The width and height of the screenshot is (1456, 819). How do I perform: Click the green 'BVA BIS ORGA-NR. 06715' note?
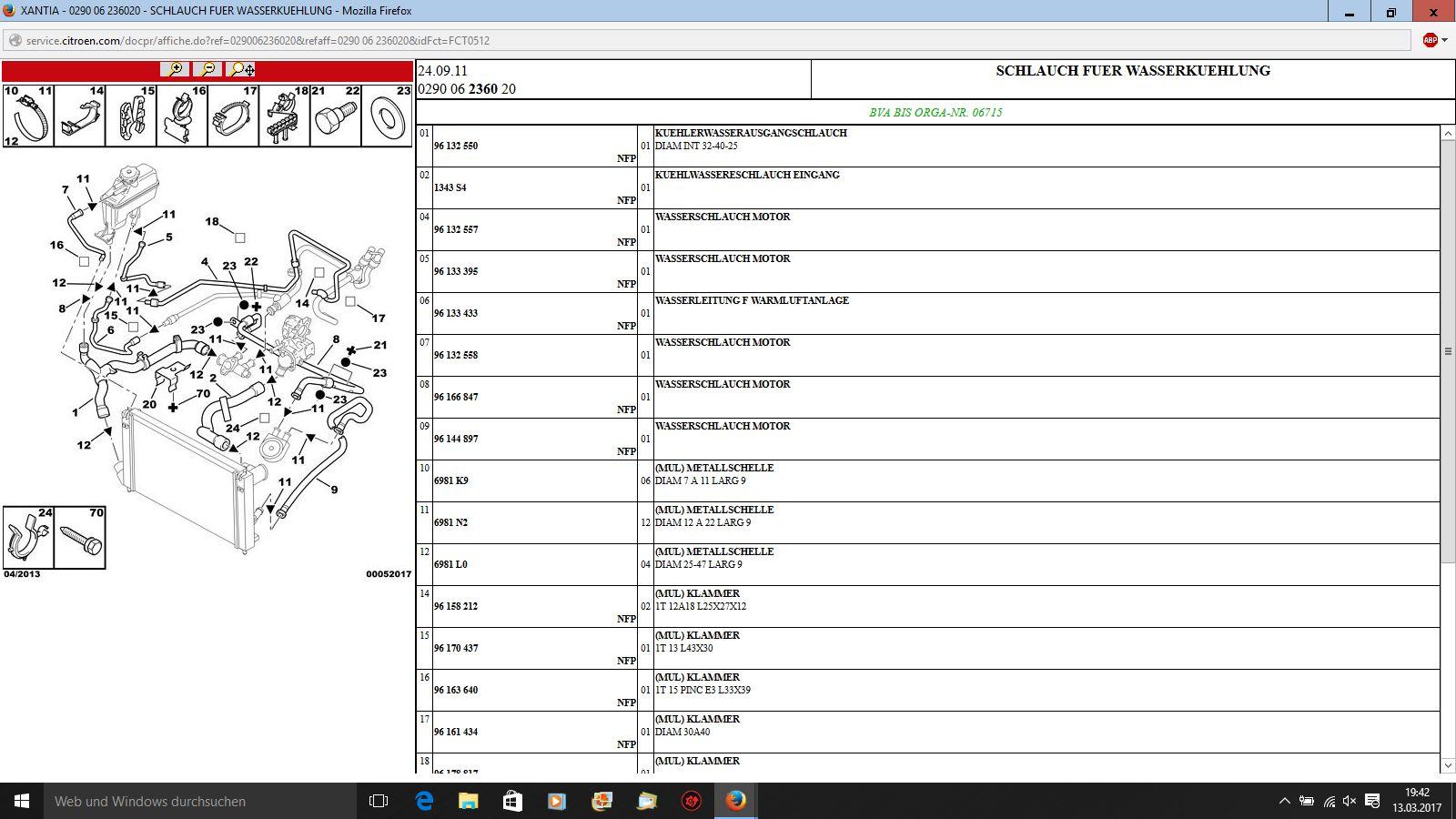coord(935,112)
